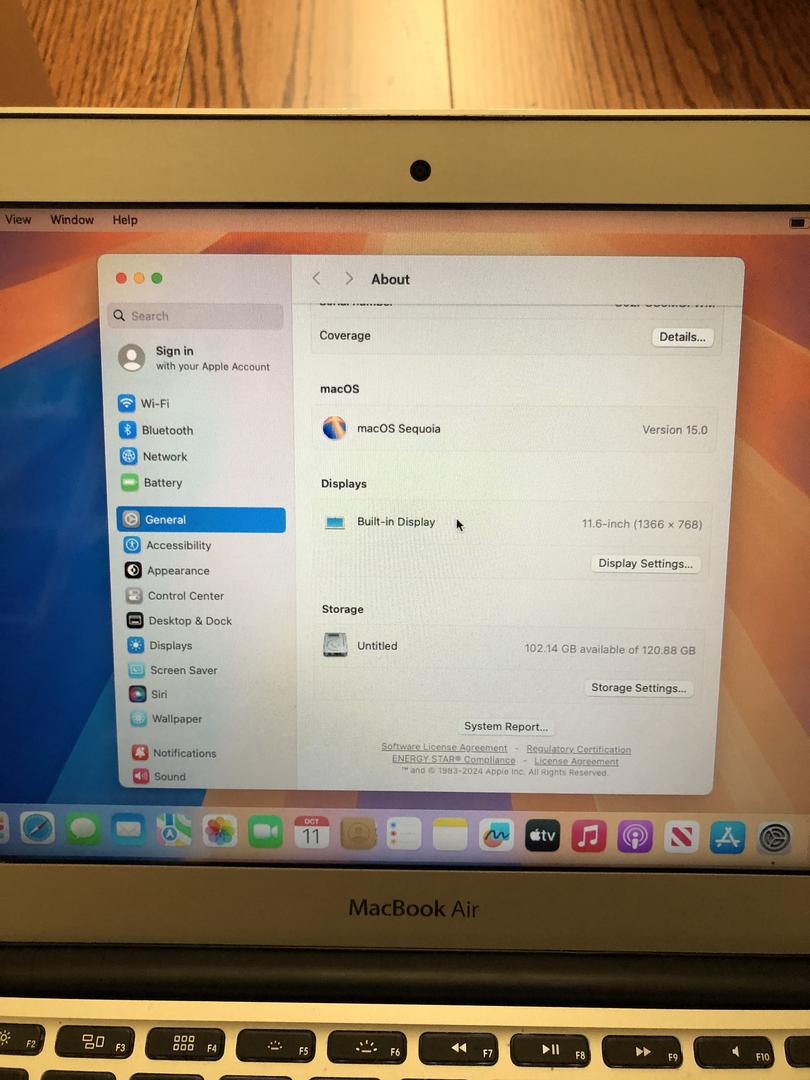
Task: Go forward with the right chevron
Action: [349, 278]
